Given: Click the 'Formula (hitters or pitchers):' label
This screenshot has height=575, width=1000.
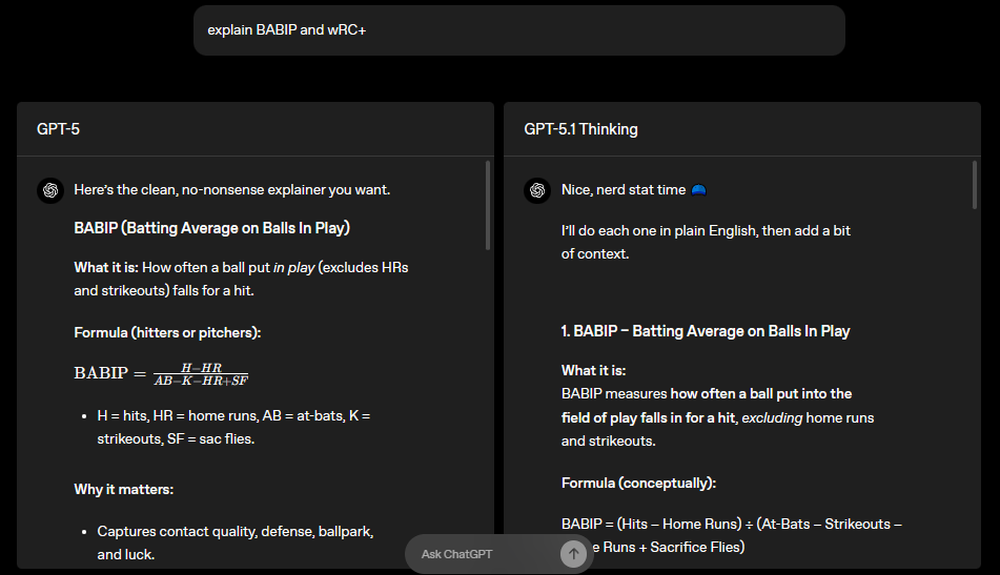Looking at the screenshot, I should [x=167, y=333].
